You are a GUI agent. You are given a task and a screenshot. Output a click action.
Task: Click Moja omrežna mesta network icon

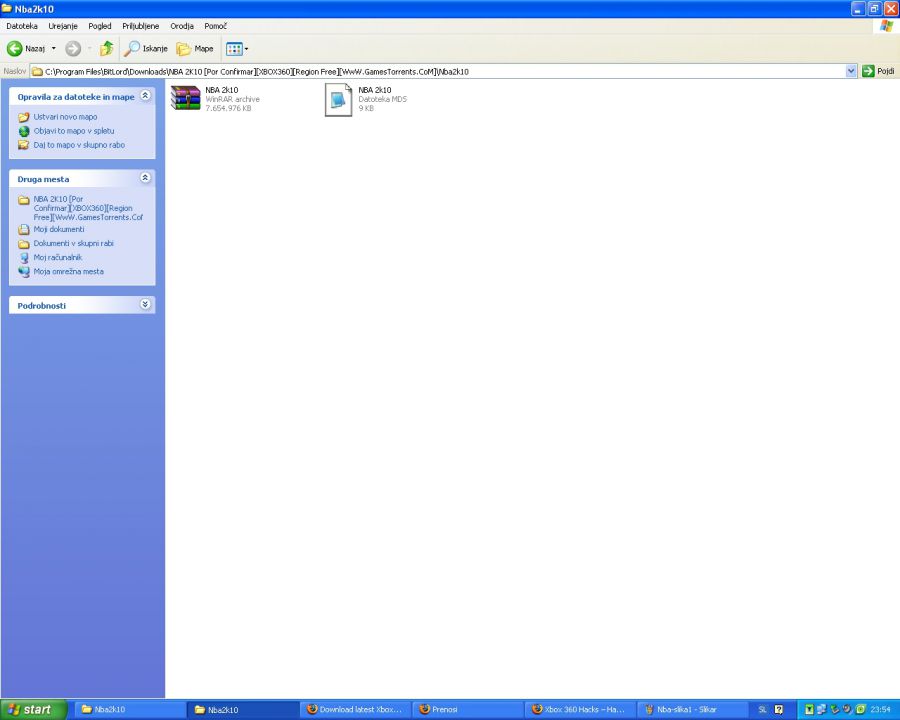pyautogui.click(x=24, y=272)
